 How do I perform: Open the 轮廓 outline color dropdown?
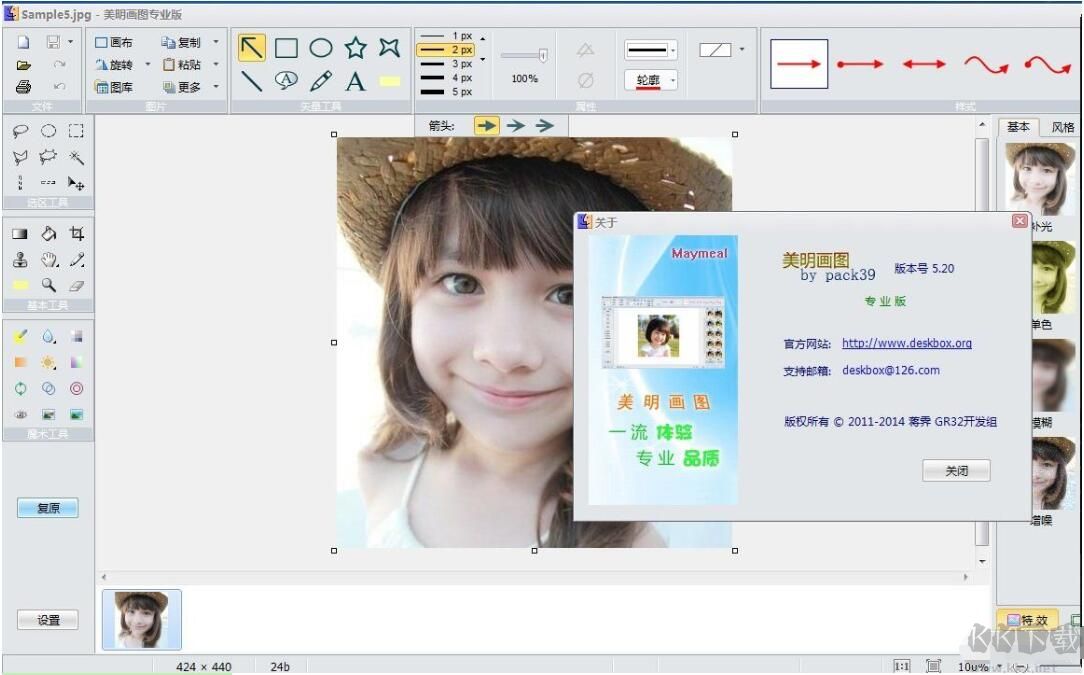pos(673,81)
